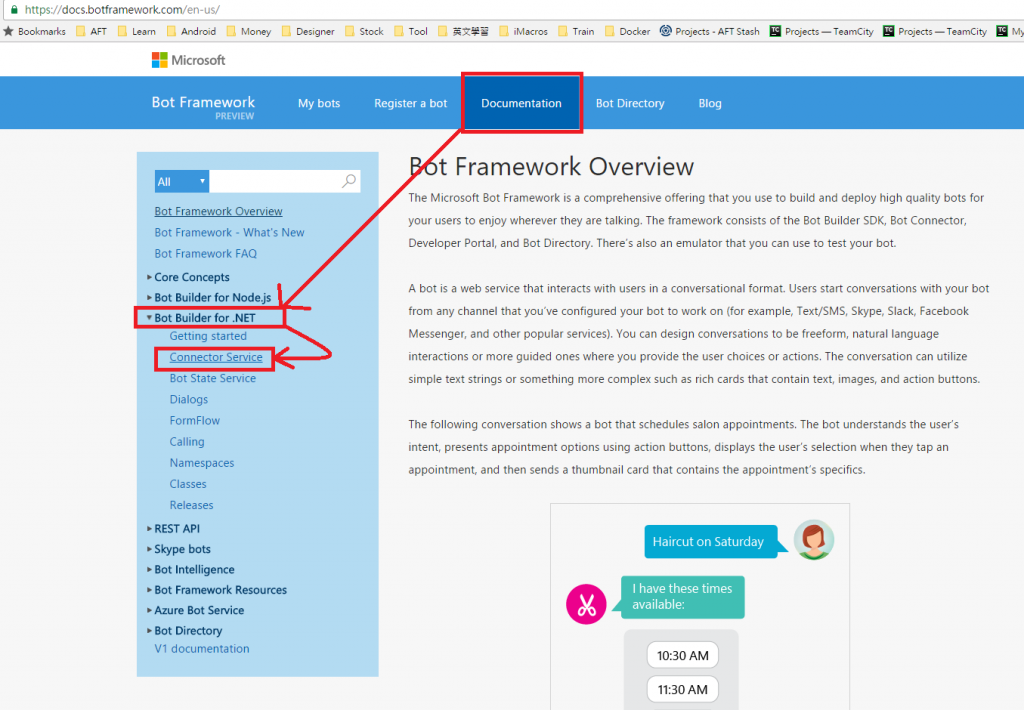Screen dimensions: 1024x710
Task: Expand the REST API section
Action: pyautogui.click(x=173, y=528)
